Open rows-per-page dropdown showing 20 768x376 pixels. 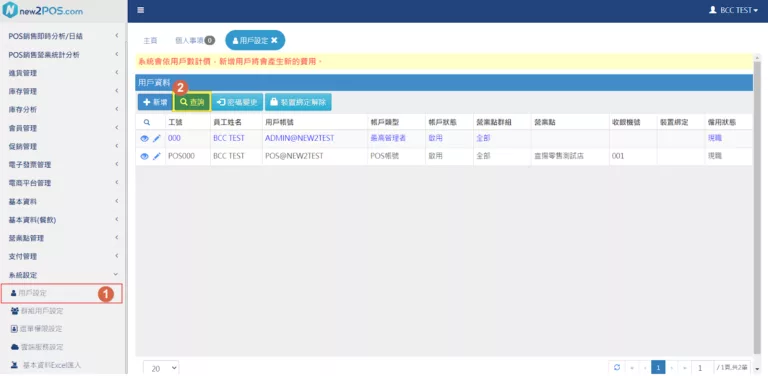(x=161, y=368)
